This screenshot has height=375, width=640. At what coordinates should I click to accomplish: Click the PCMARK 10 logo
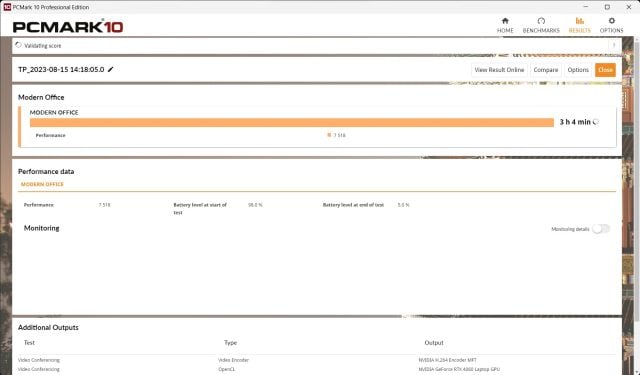68,27
